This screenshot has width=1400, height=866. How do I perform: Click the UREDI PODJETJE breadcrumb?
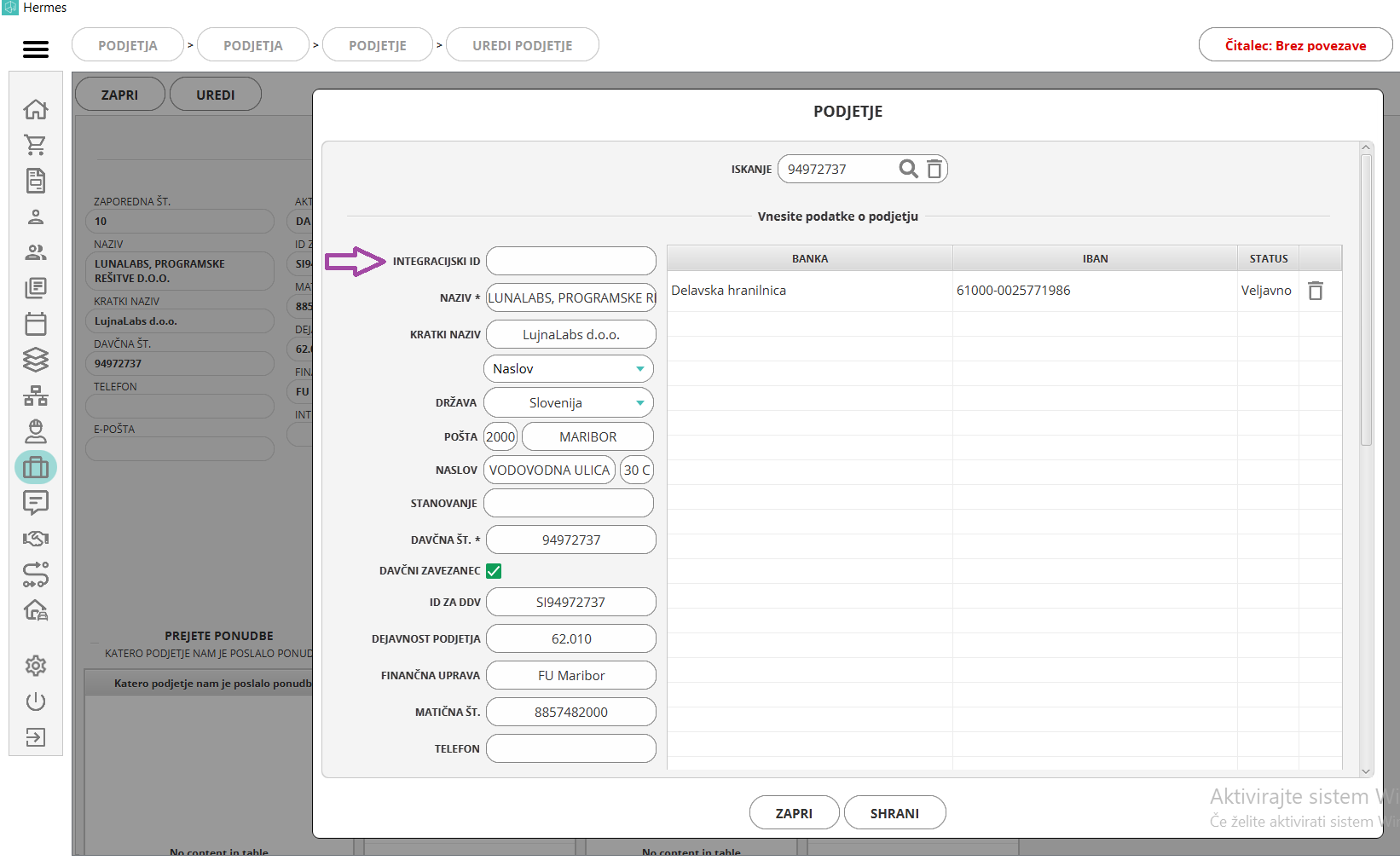pyautogui.click(x=523, y=45)
